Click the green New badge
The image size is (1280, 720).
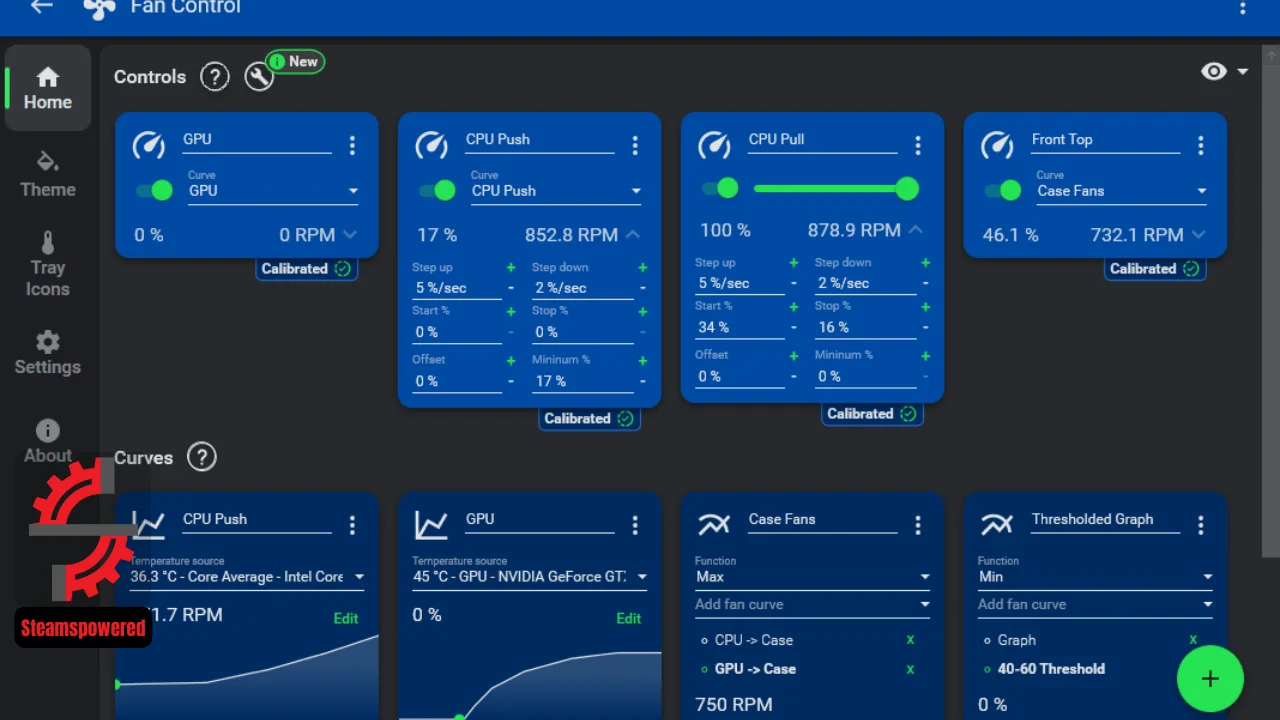[x=295, y=62]
